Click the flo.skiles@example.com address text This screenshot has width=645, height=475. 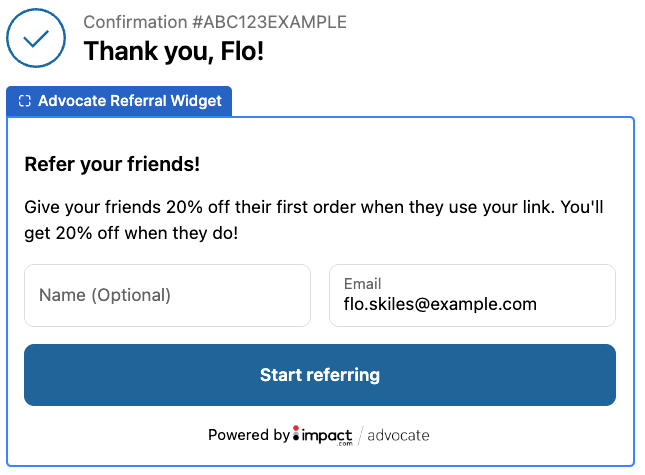tap(440, 304)
